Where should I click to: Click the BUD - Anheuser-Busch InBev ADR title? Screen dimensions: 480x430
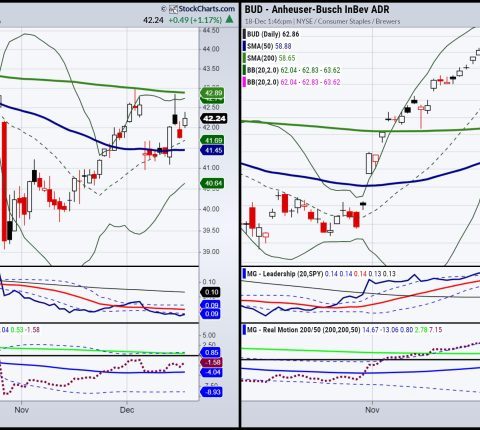pyautogui.click(x=317, y=9)
